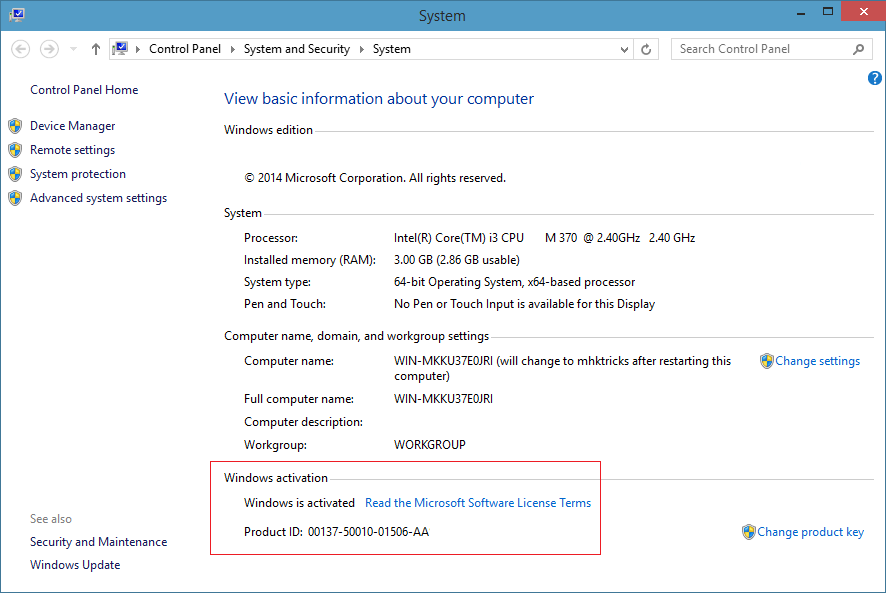886x593 pixels.
Task: Open Windows Update from See also
Action: [75, 564]
